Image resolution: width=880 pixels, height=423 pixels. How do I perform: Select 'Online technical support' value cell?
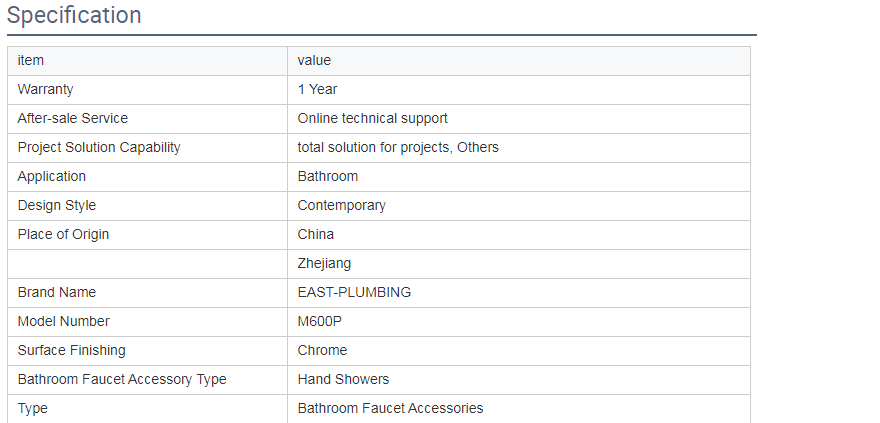(x=372, y=119)
